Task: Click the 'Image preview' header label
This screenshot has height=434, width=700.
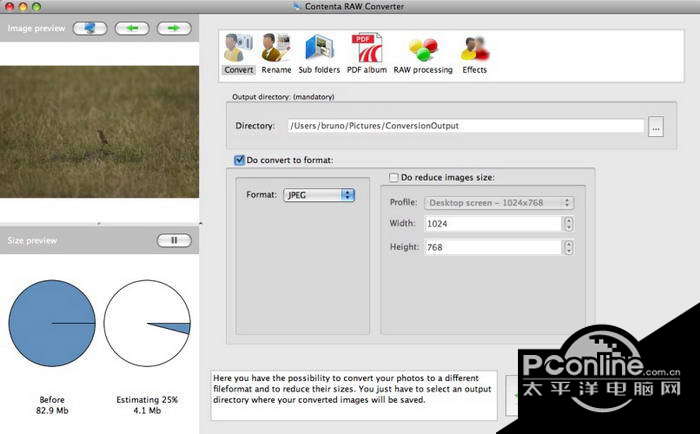Action: [36, 29]
